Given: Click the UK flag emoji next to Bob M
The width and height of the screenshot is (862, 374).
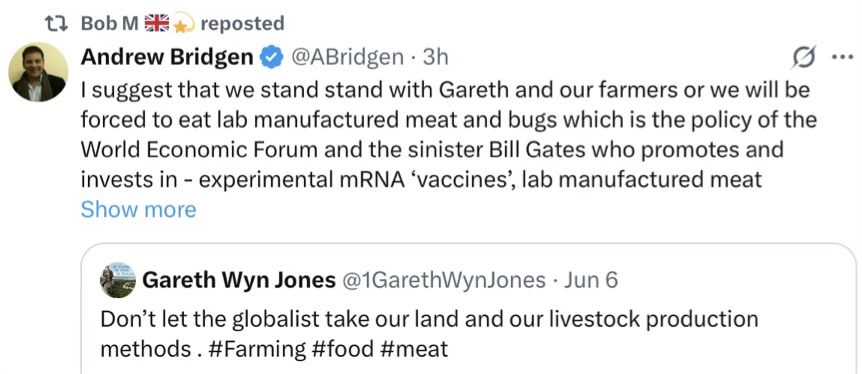Looking at the screenshot, I should (157, 24).
